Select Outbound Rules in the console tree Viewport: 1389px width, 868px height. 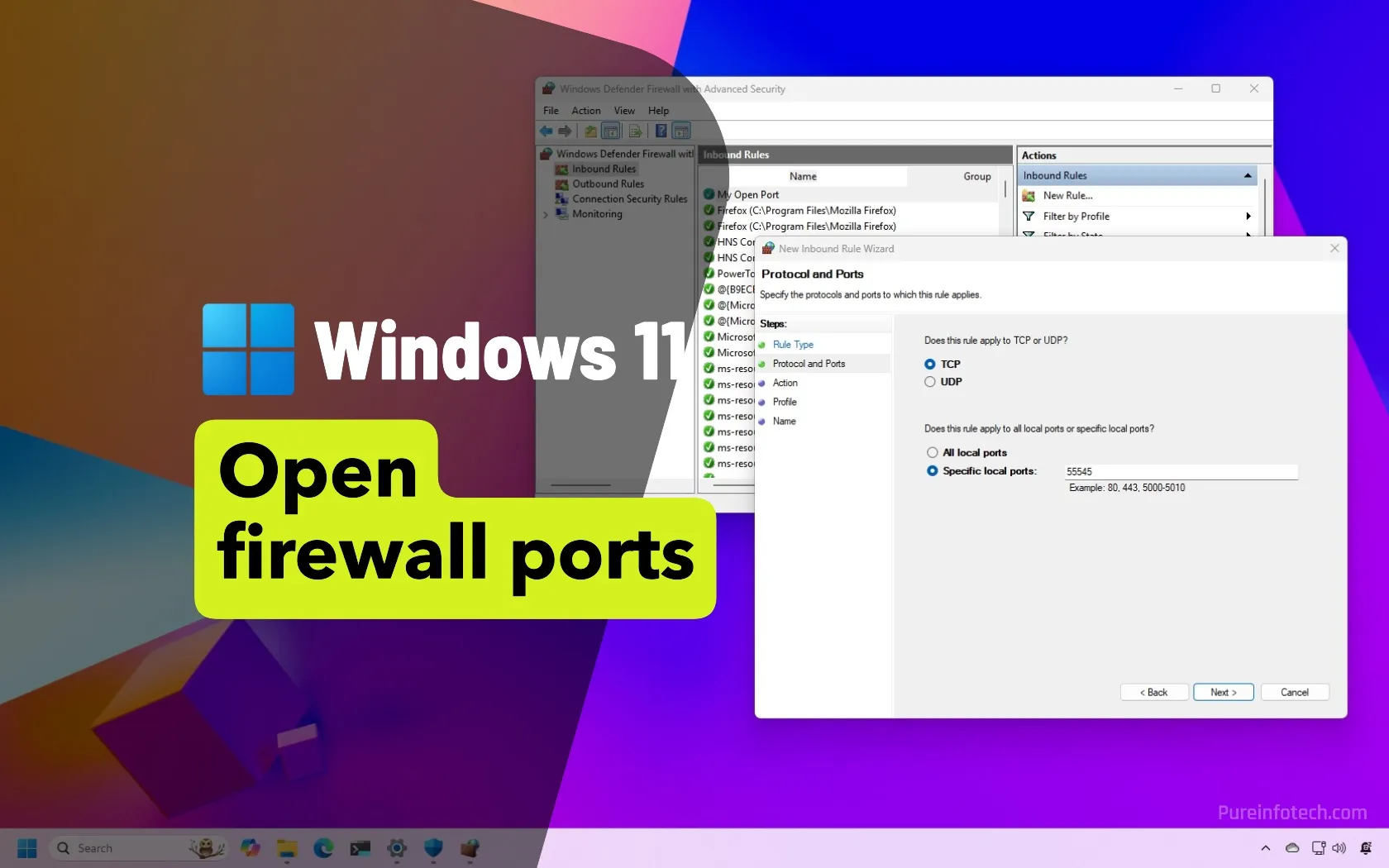pyautogui.click(x=608, y=184)
